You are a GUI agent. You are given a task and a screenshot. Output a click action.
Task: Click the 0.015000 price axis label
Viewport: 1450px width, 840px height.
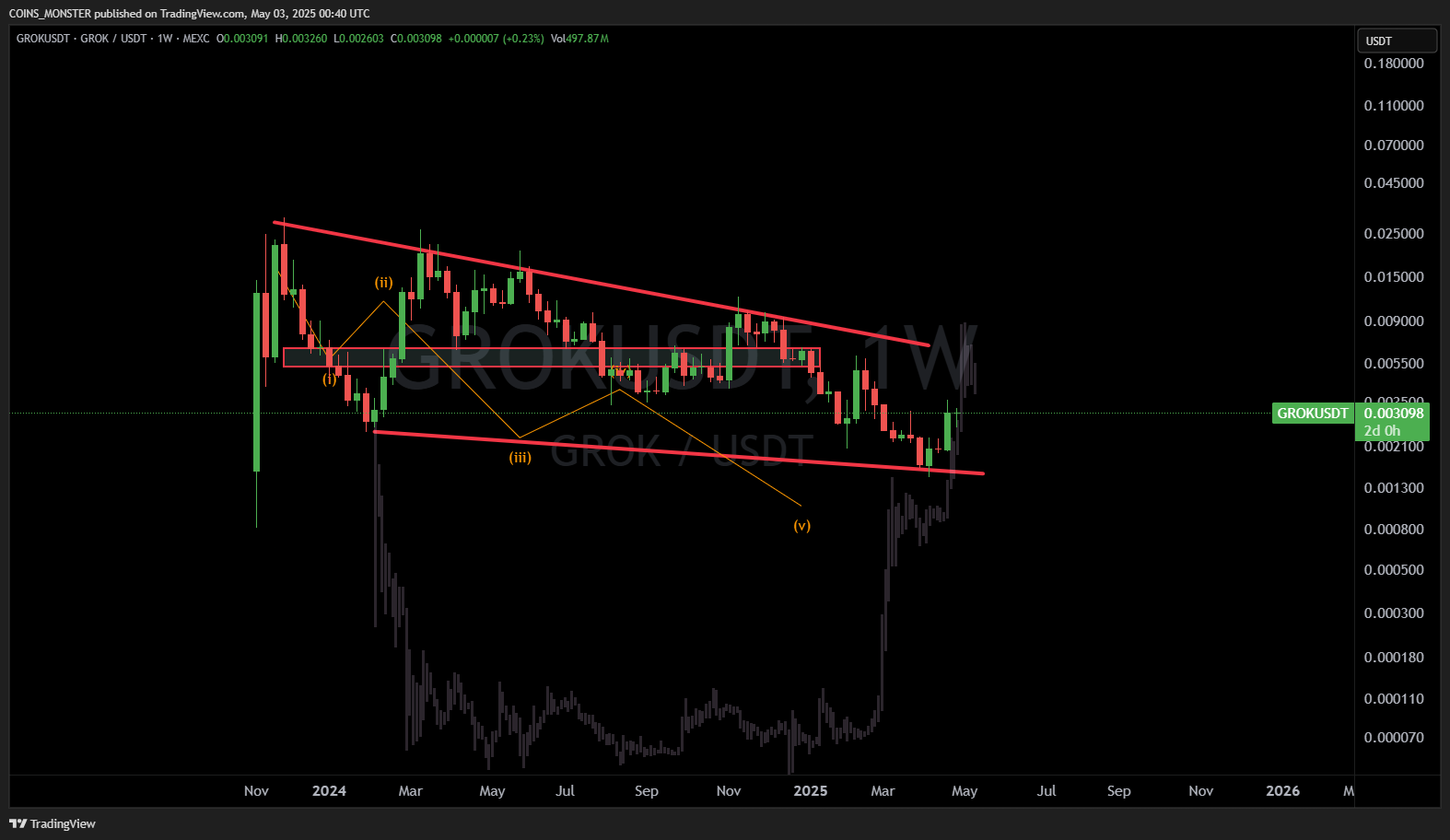(1394, 277)
